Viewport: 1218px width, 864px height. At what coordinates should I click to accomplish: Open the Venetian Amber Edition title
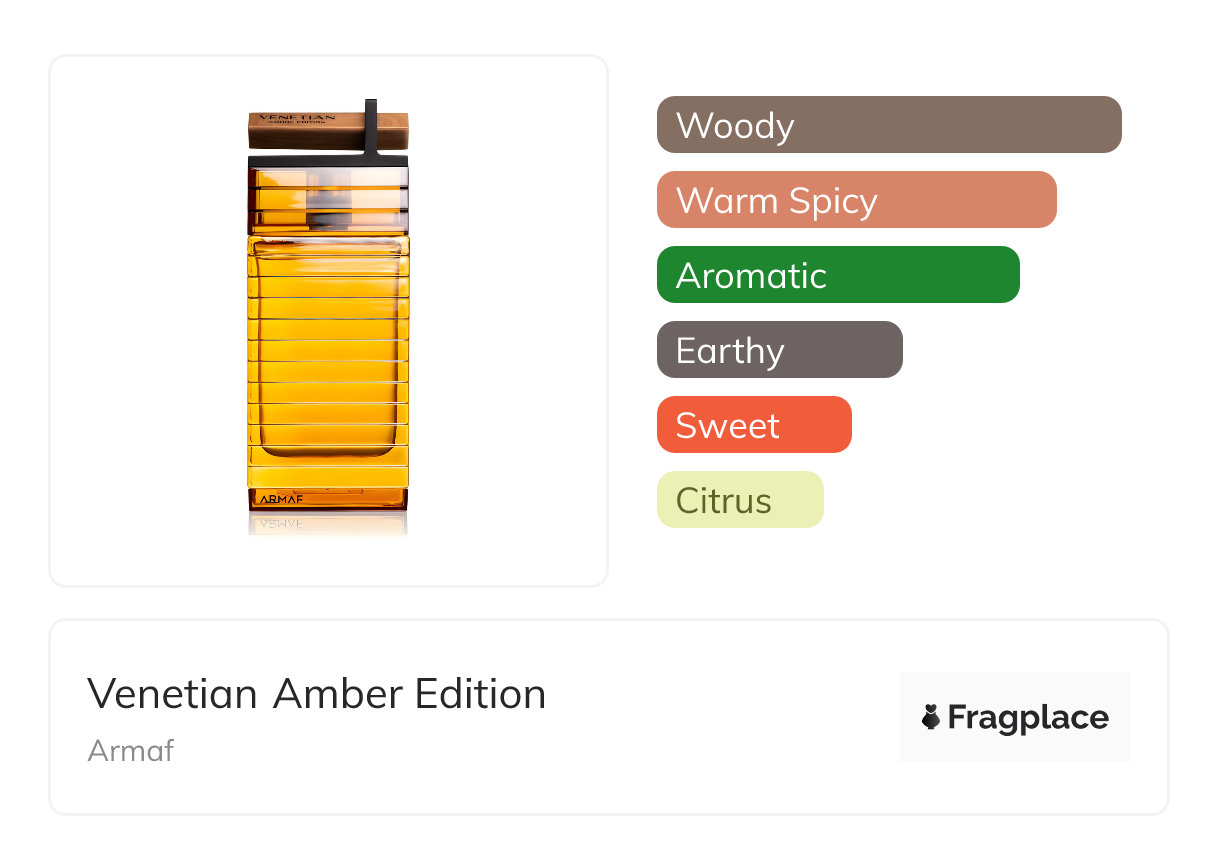coord(316,694)
